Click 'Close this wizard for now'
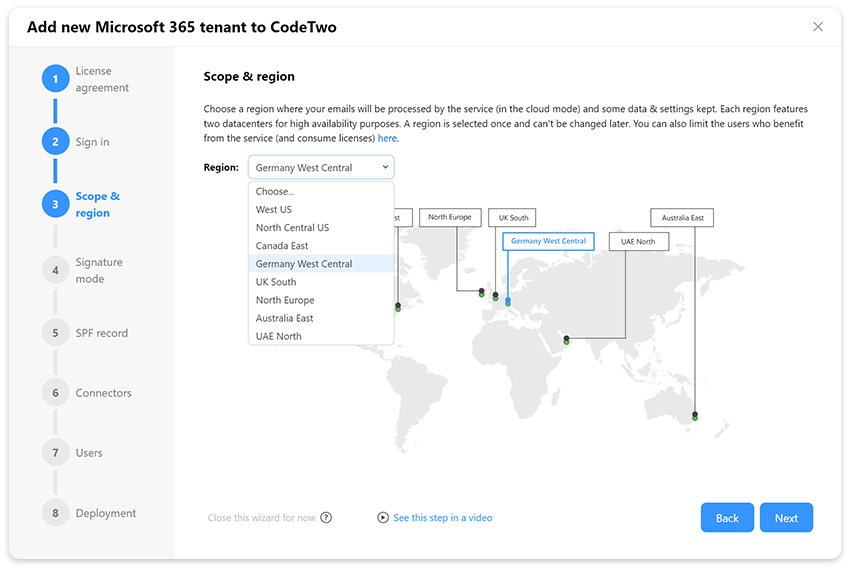The image size is (850, 580). (x=261, y=518)
